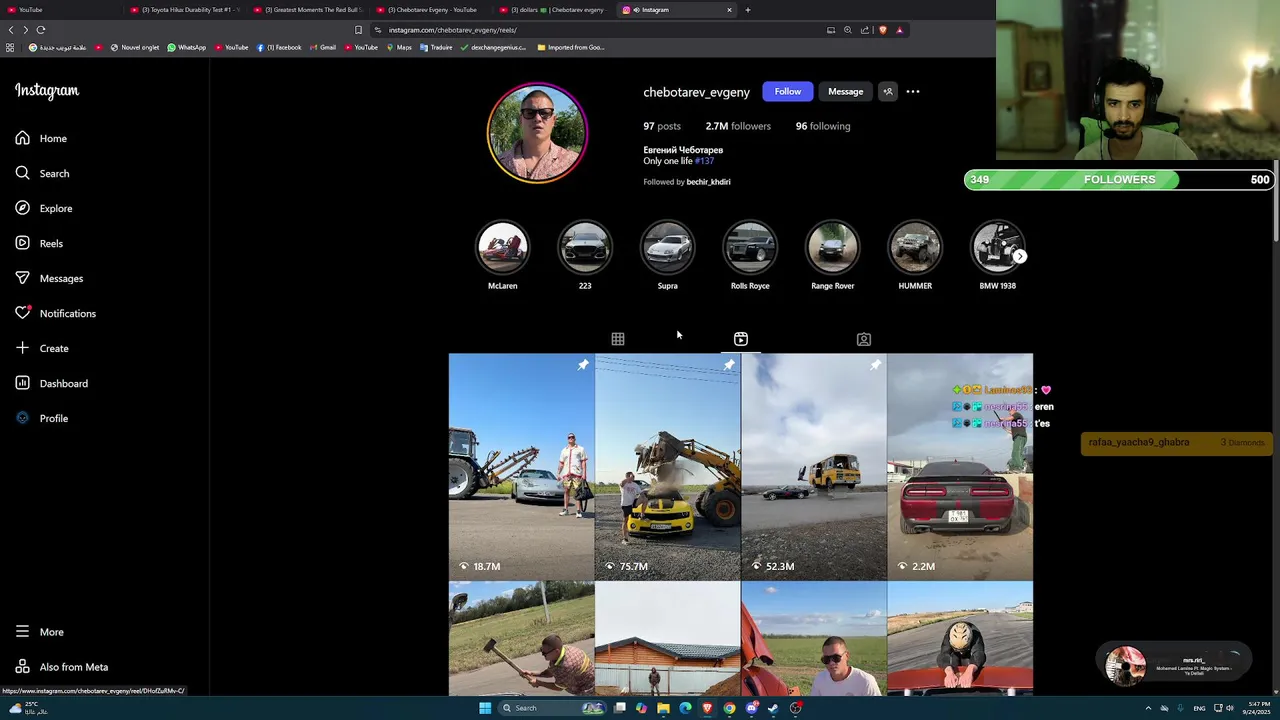Click the Message button on the profile

pyautogui.click(x=845, y=92)
